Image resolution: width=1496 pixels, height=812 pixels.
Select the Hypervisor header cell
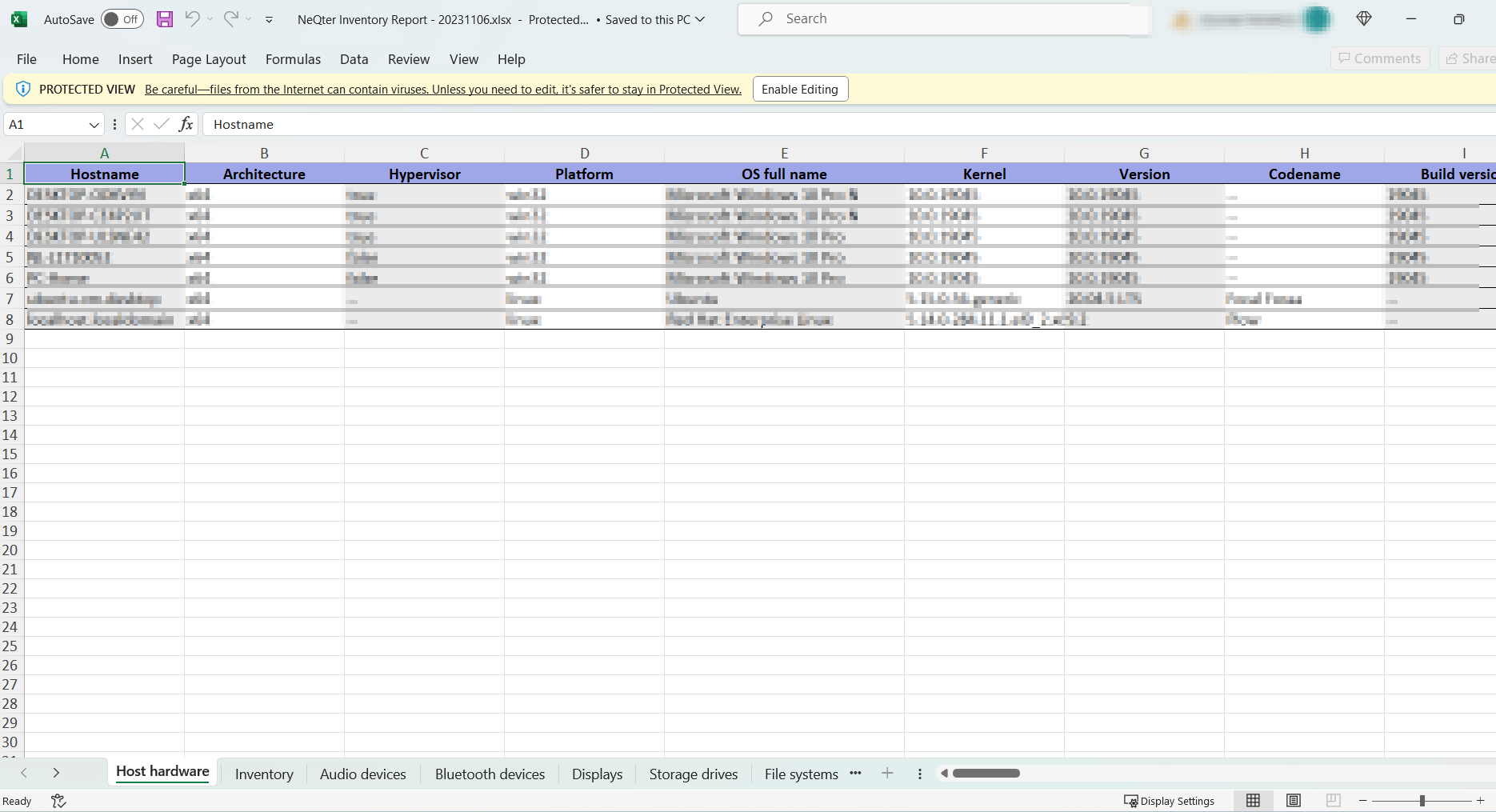pyautogui.click(x=424, y=174)
